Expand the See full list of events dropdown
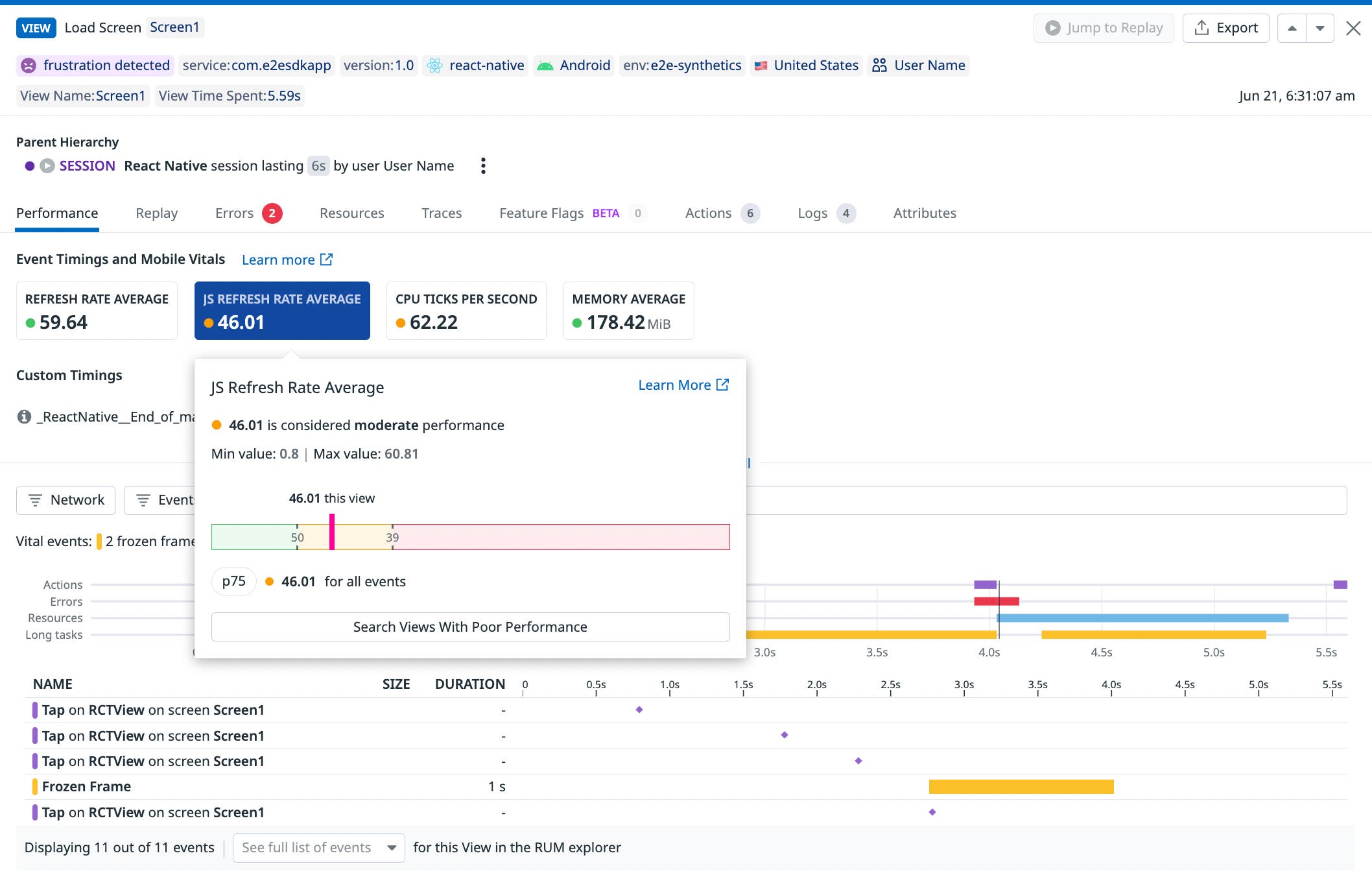Screen dimensions: 1372x886 tap(318, 848)
